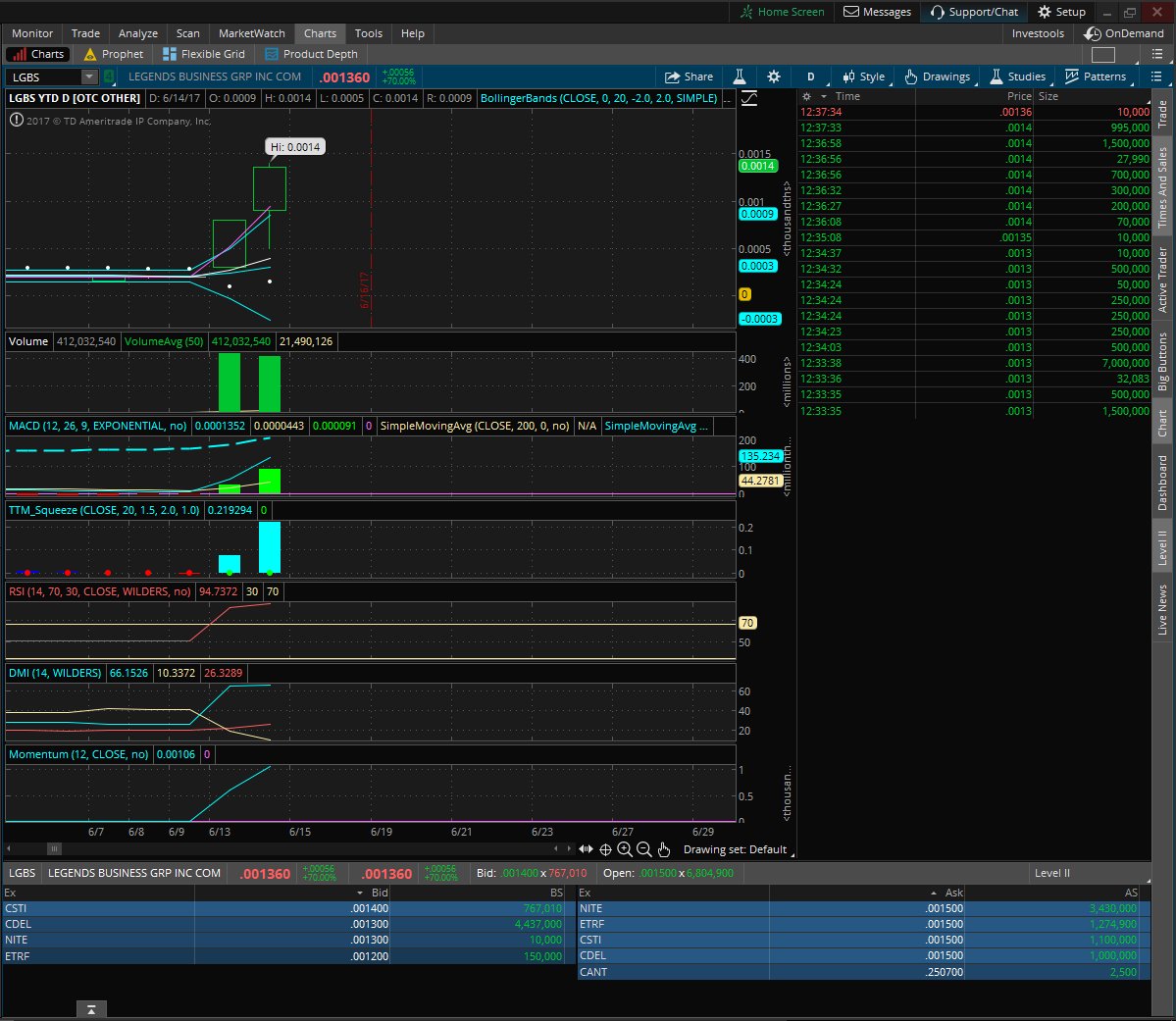
Task: Select the crosshair pointer icon
Action: click(x=605, y=850)
